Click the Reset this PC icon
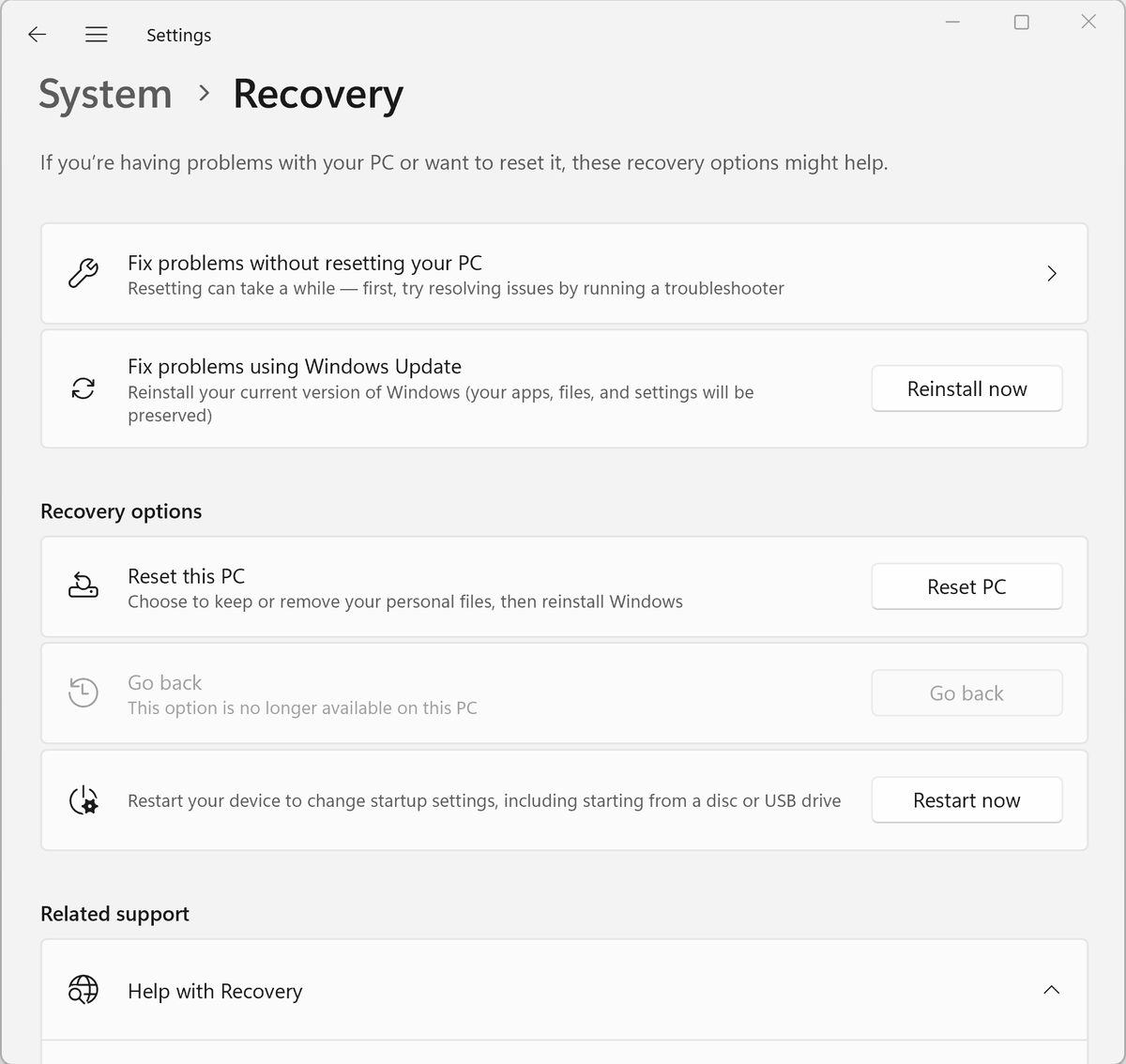 (x=83, y=585)
